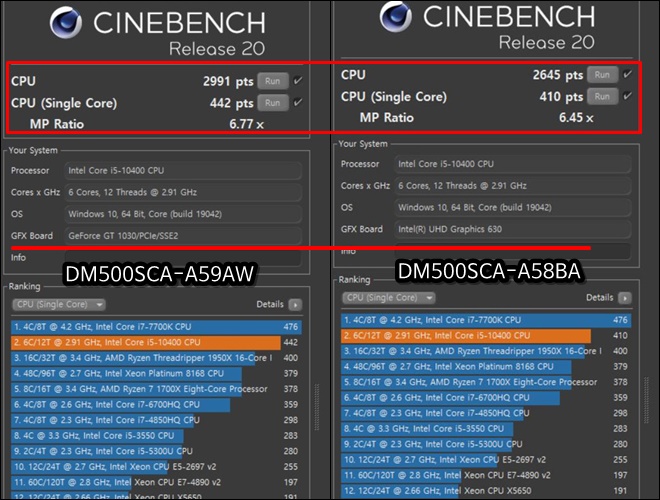Click Processor field in left window

pyautogui.click(x=183, y=170)
